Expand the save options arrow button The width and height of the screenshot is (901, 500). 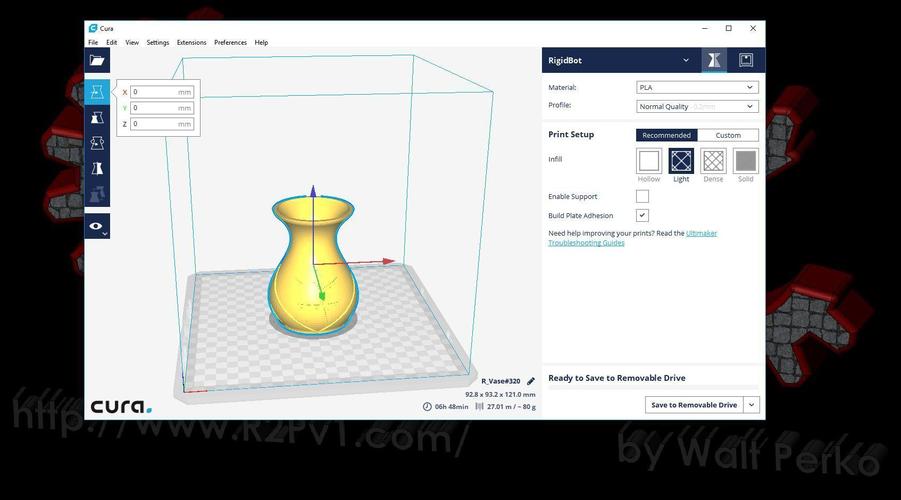752,405
